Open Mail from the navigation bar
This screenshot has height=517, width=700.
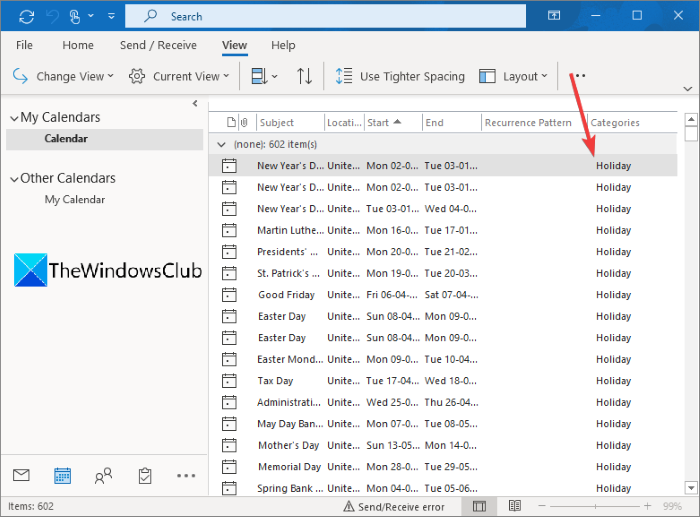21,476
